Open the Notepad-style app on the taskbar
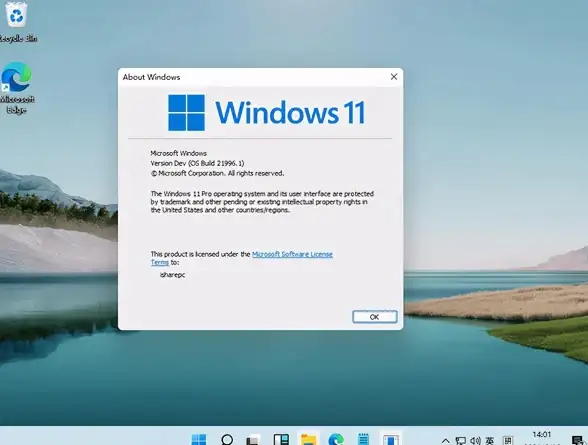588x445 pixels. (x=363, y=439)
